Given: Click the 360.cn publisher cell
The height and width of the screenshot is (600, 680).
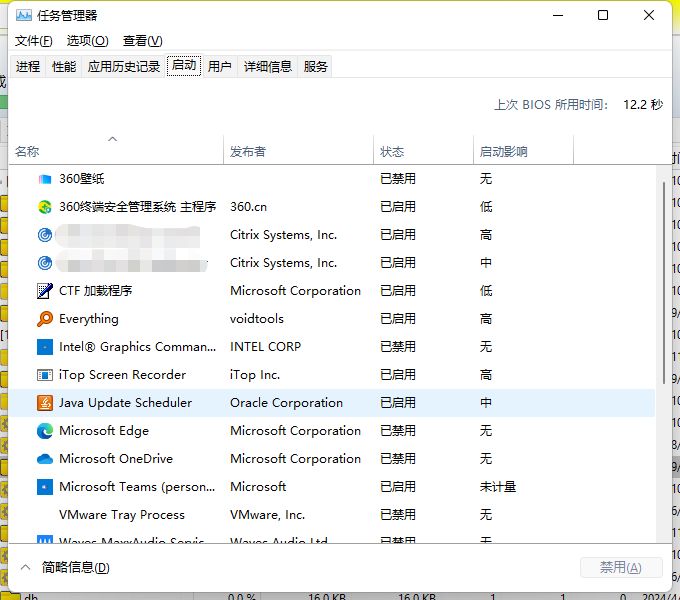Looking at the screenshot, I should 248,207.
